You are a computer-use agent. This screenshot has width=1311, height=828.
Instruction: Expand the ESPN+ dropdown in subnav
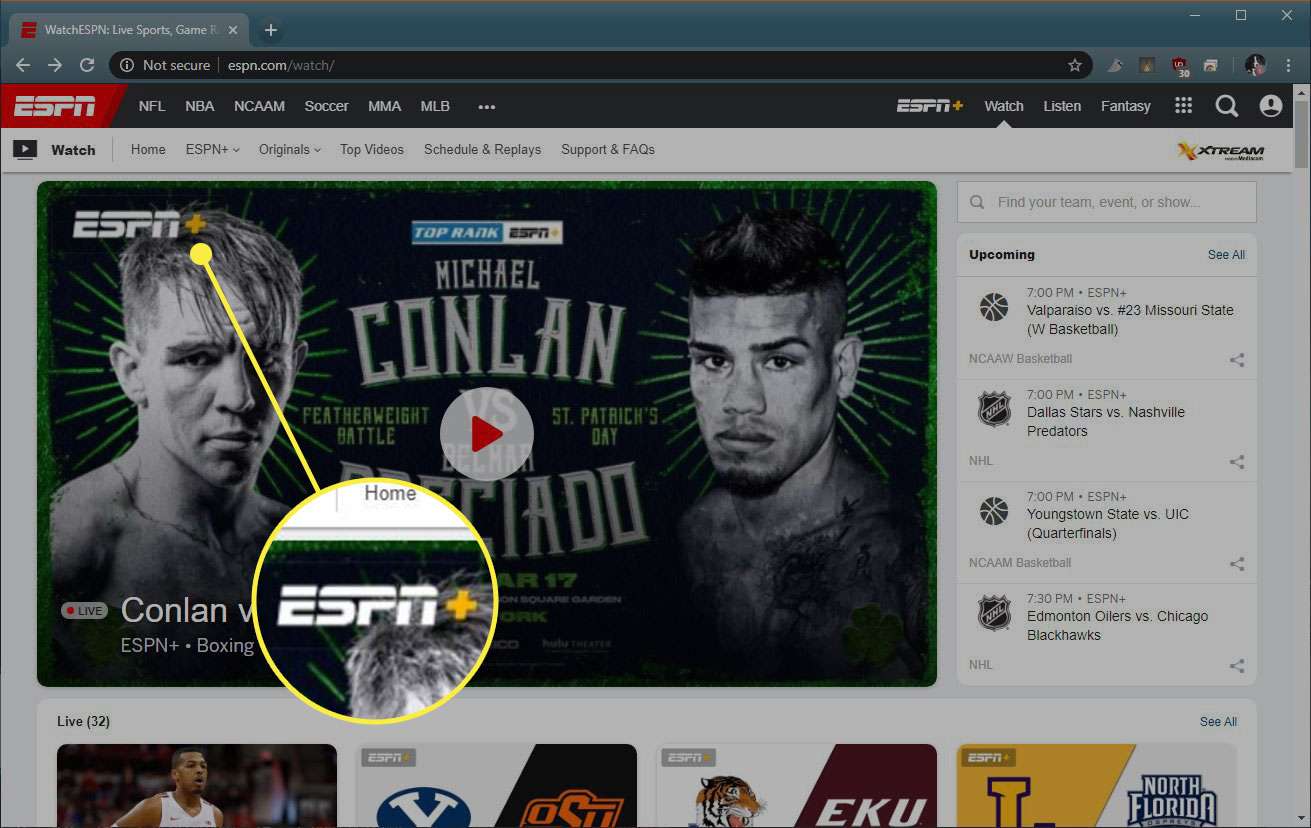(212, 150)
